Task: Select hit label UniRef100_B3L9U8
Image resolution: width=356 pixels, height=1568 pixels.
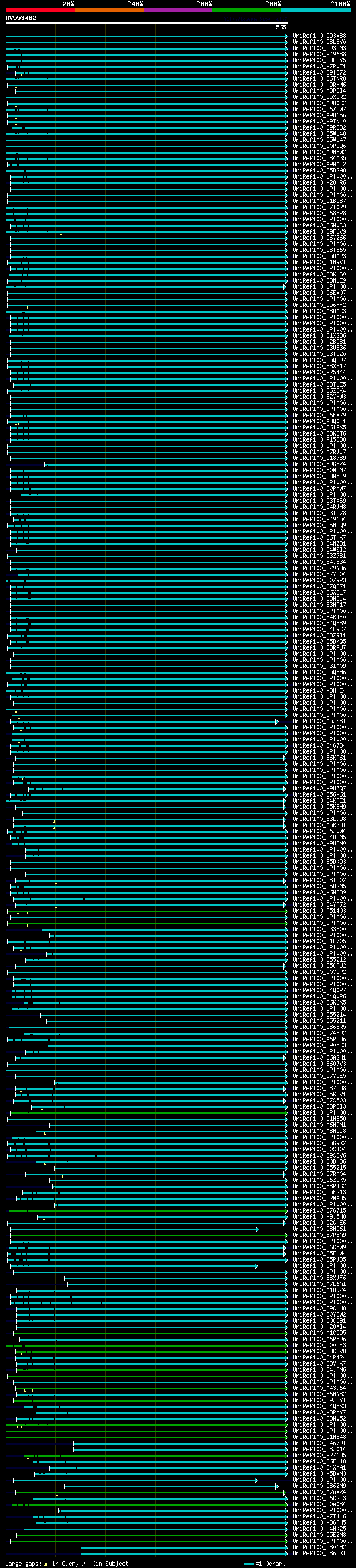Action: (319, 819)
